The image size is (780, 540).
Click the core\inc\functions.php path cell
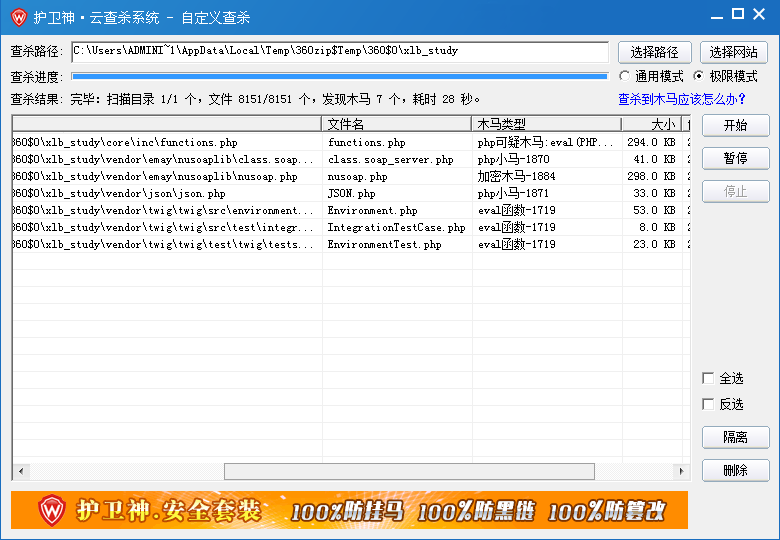pyautogui.click(x=168, y=143)
